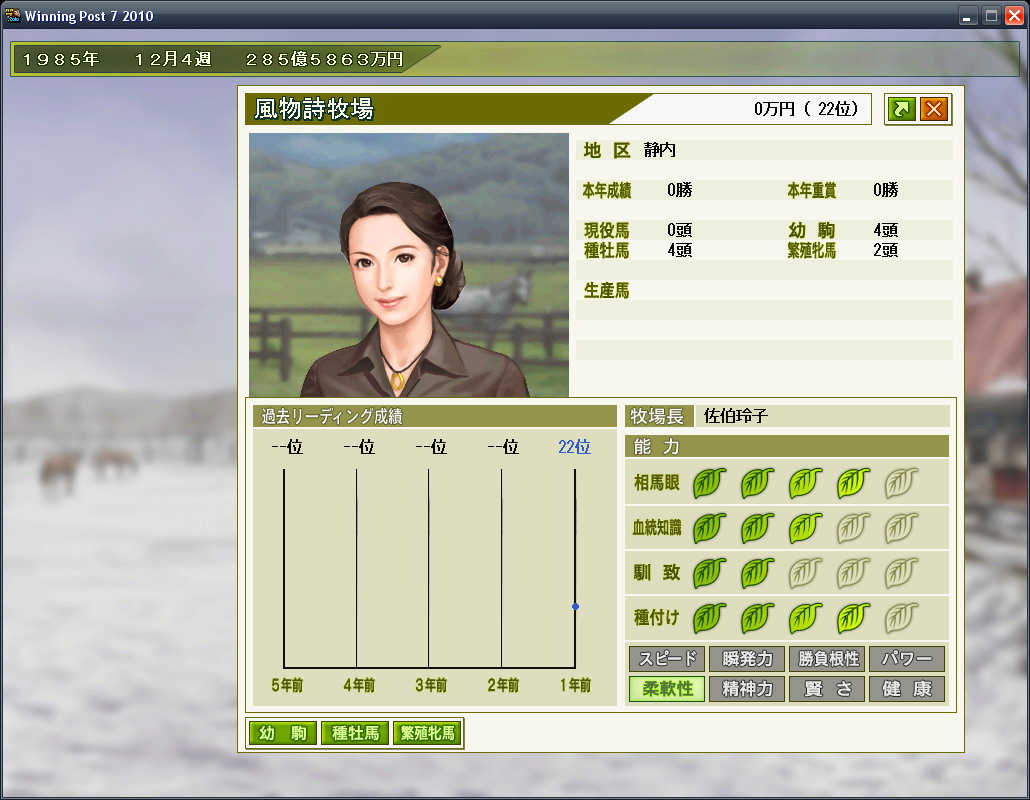
Task: Click the second leaf in 馴致 row
Action: coord(757,573)
